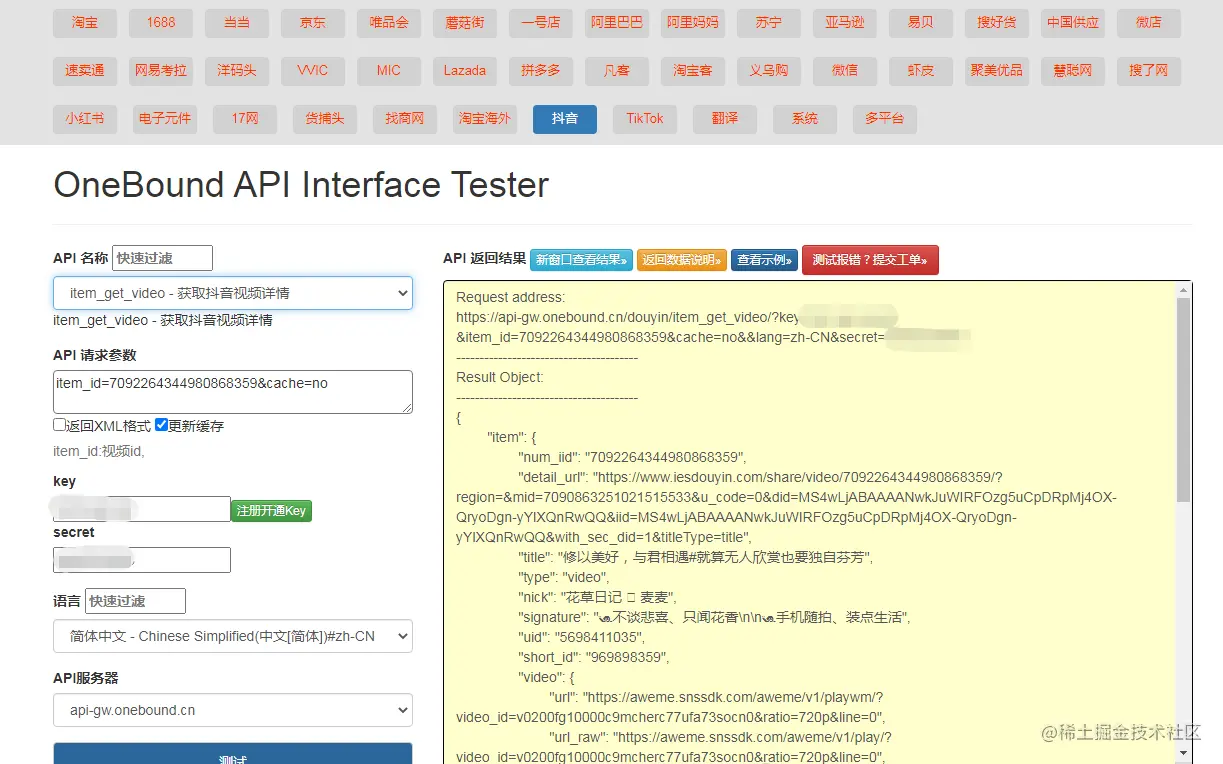Focus the API 名称 quick filter field

point(162,258)
